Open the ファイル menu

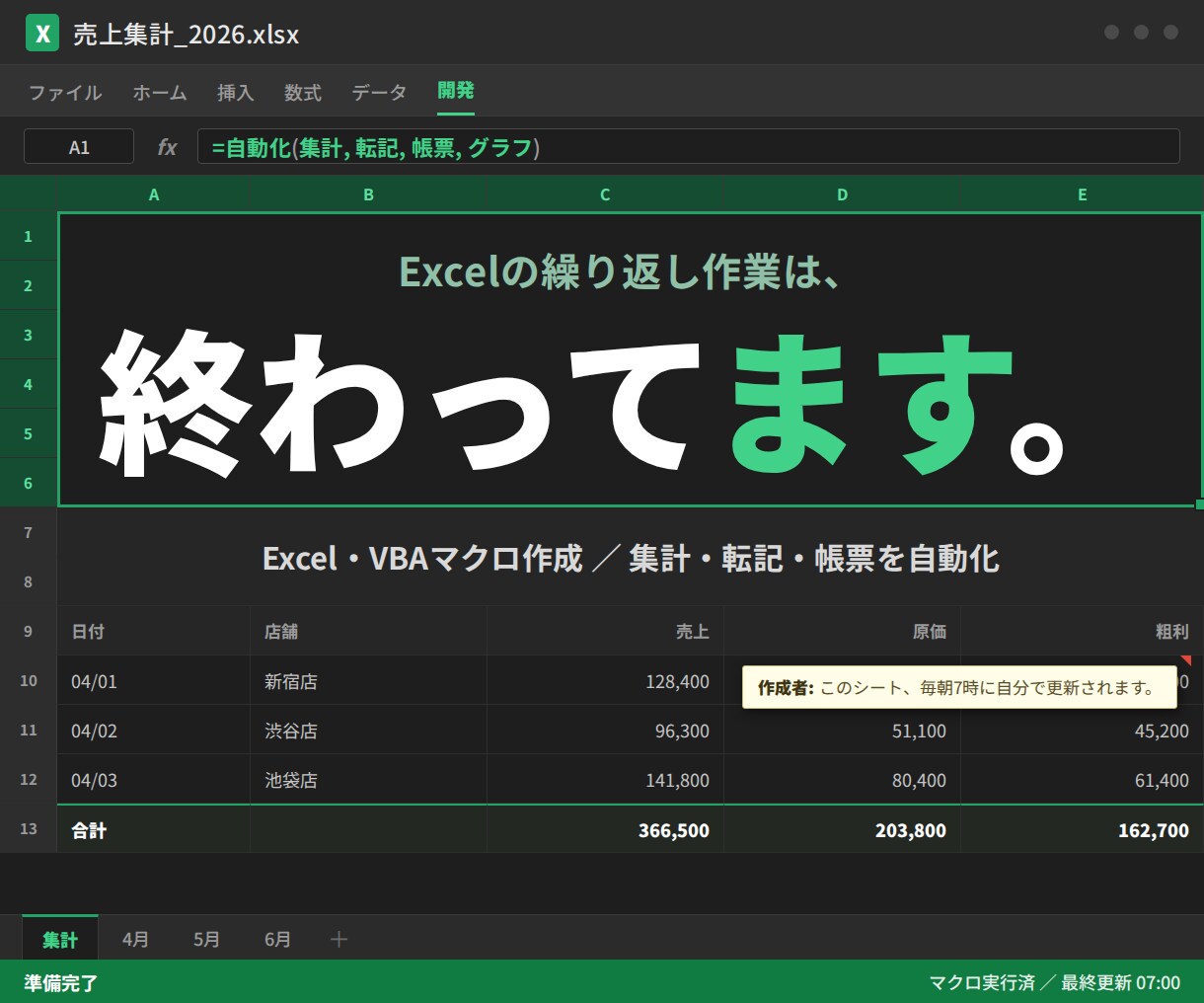coord(65,93)
